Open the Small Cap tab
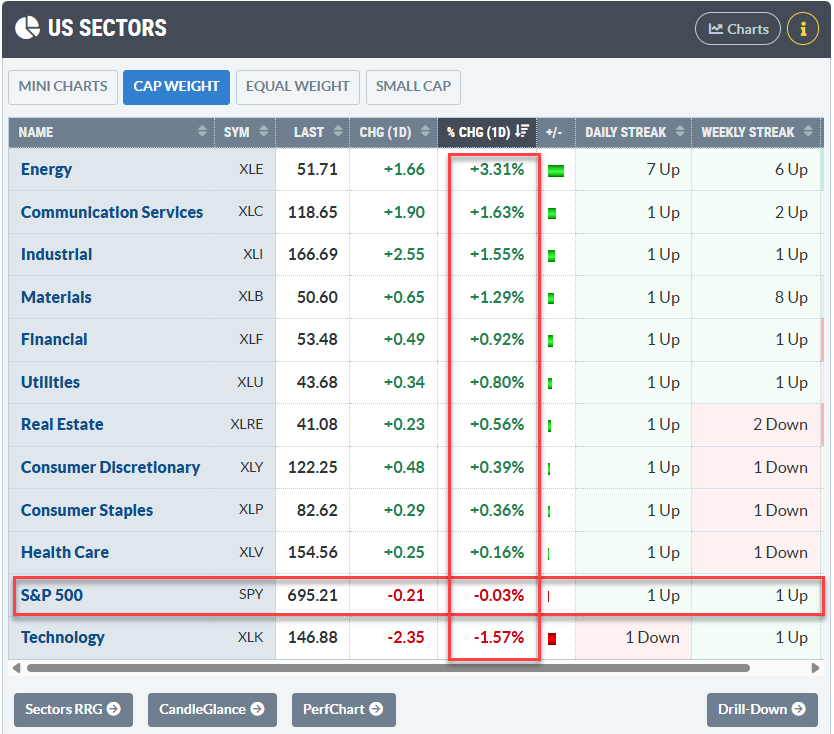834x734 pixels. [x=413, y=87]
